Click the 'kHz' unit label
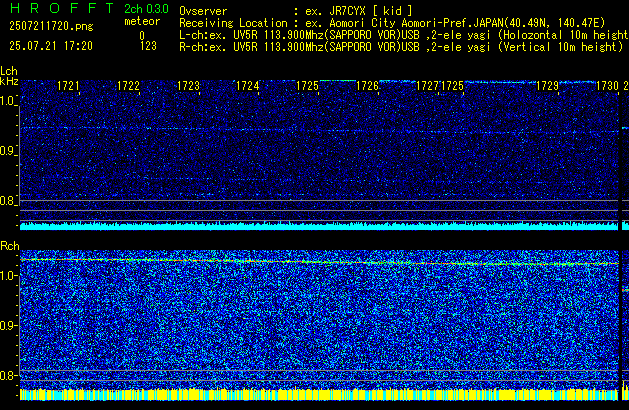Viewport: 629px width, 410px height. tap(9, 81)
